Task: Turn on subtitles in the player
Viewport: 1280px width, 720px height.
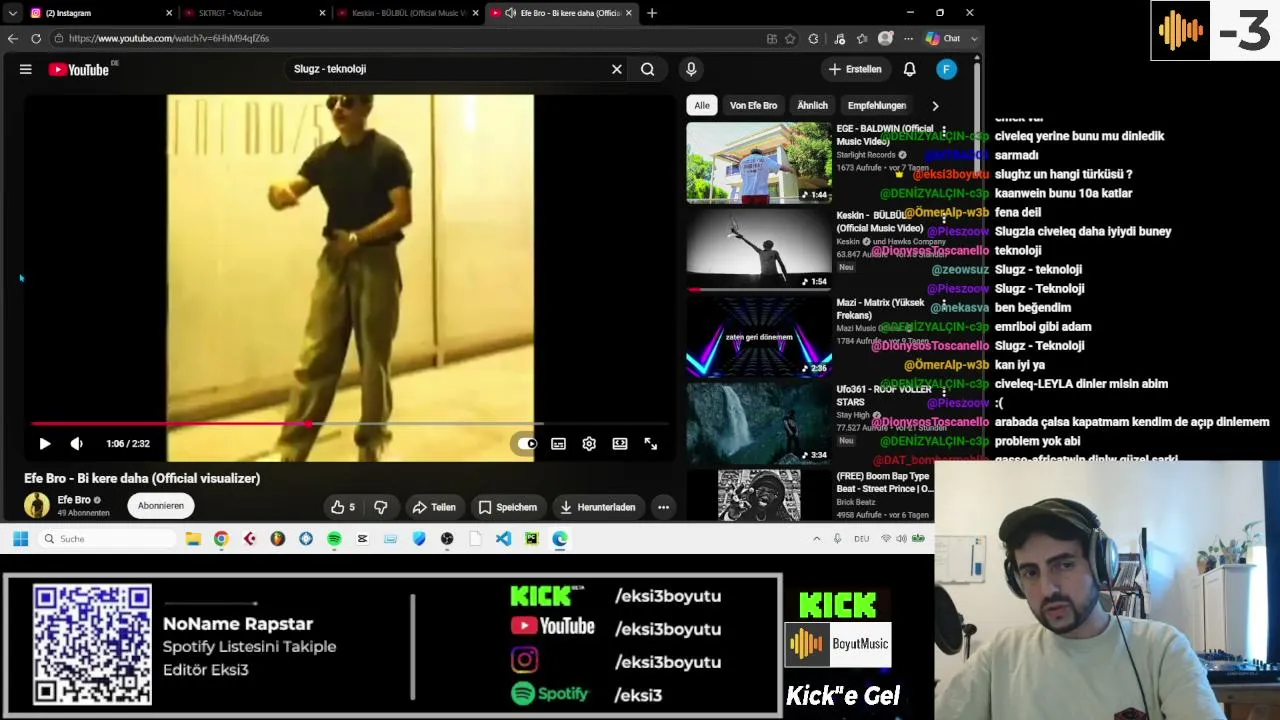Action: (558, 444)
